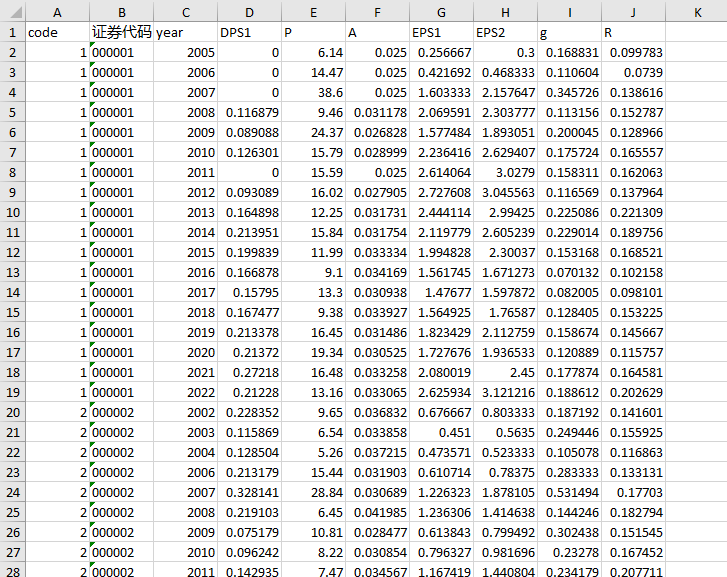The width and height of the screenshot is (727, 577).
Task: Select column K header
Action: pos(697,12)
